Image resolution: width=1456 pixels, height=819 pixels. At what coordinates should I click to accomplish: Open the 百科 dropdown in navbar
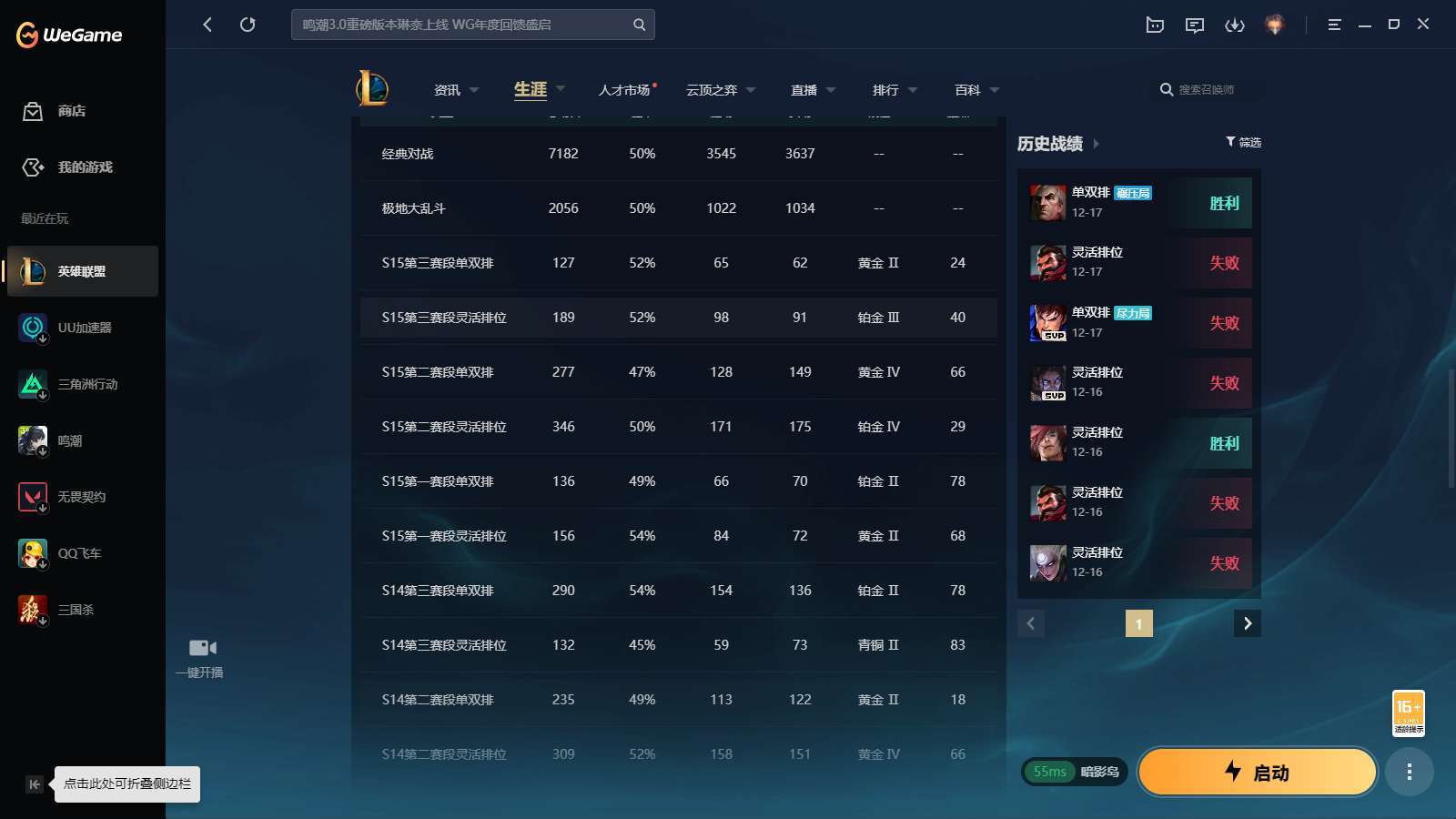click(966, 90)
